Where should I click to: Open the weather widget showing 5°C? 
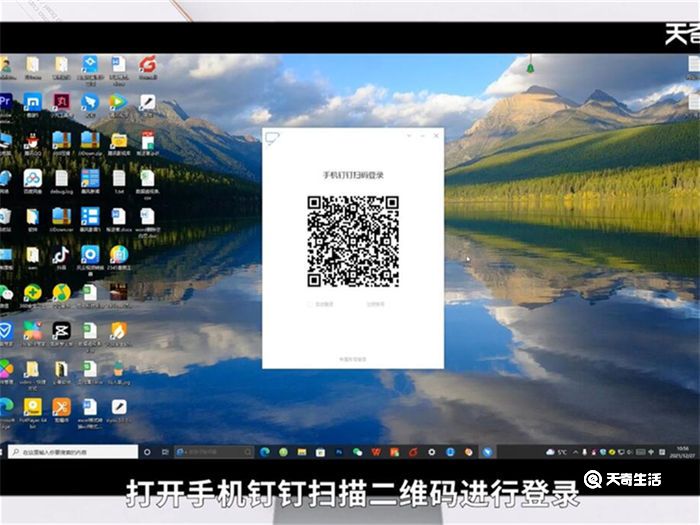point(556,452)
